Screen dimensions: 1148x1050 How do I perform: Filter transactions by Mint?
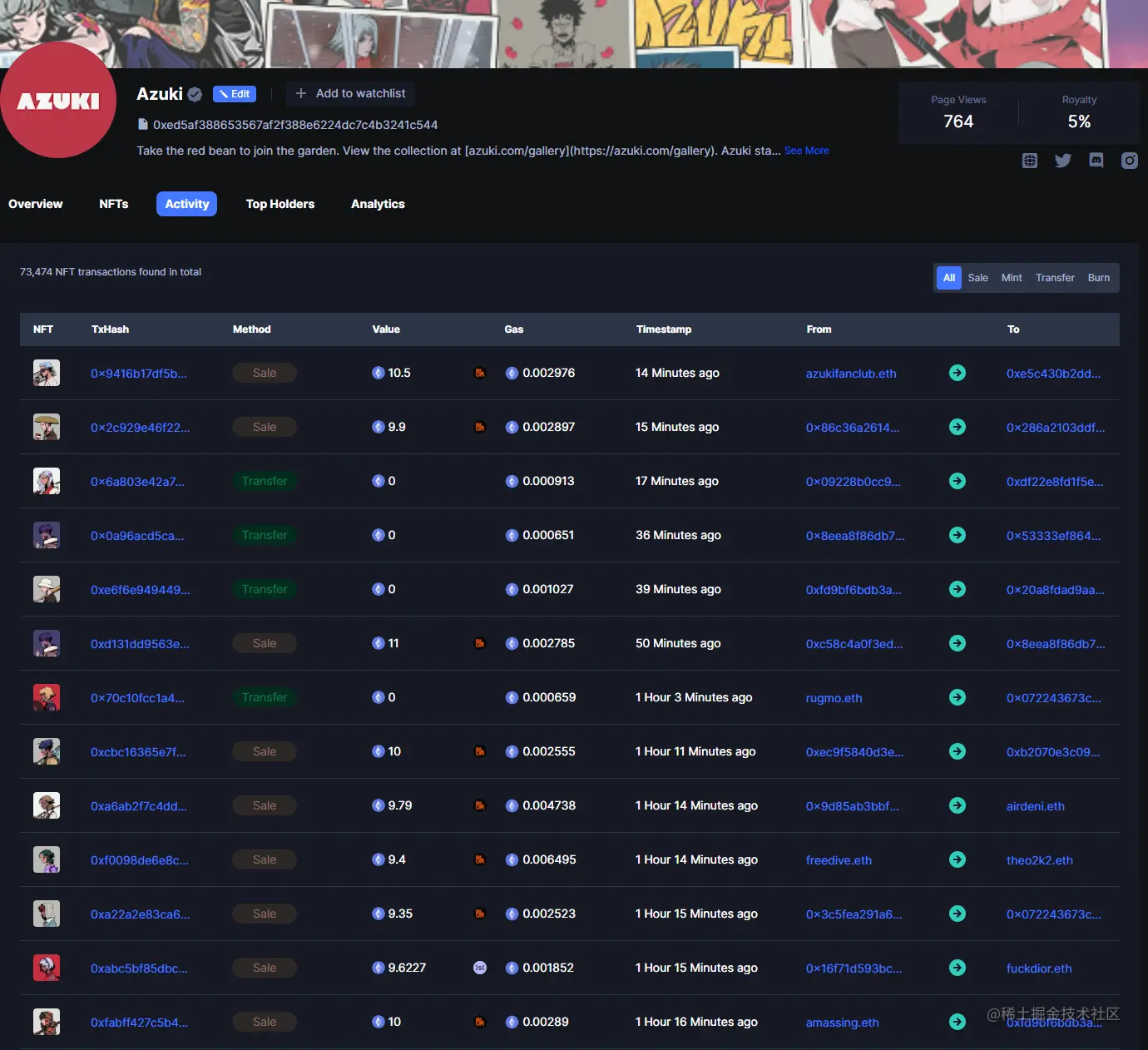click(1012, 278)
